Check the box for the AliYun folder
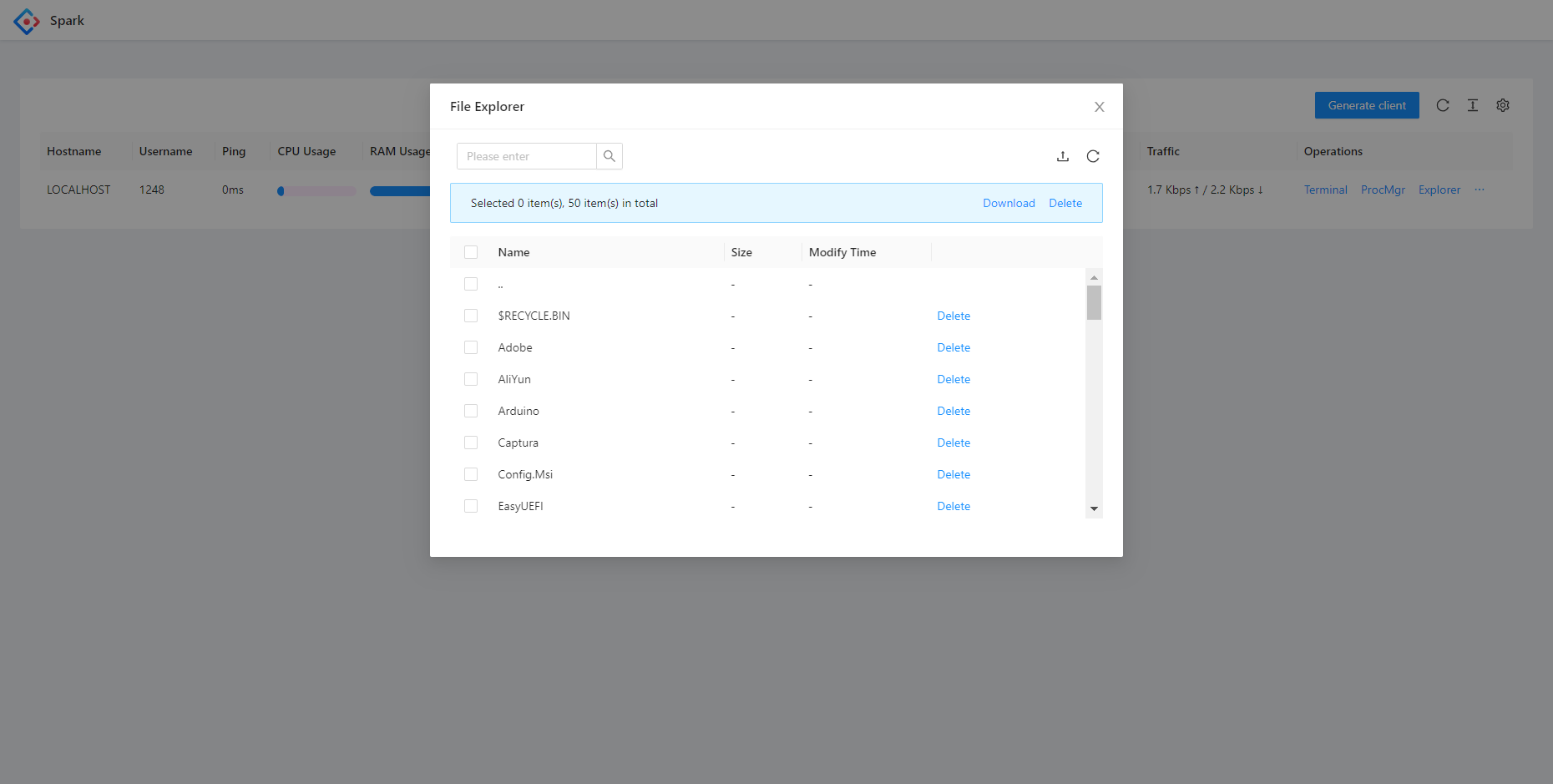This screenshot has width=1553, height=784. click(x=471, y=379)
